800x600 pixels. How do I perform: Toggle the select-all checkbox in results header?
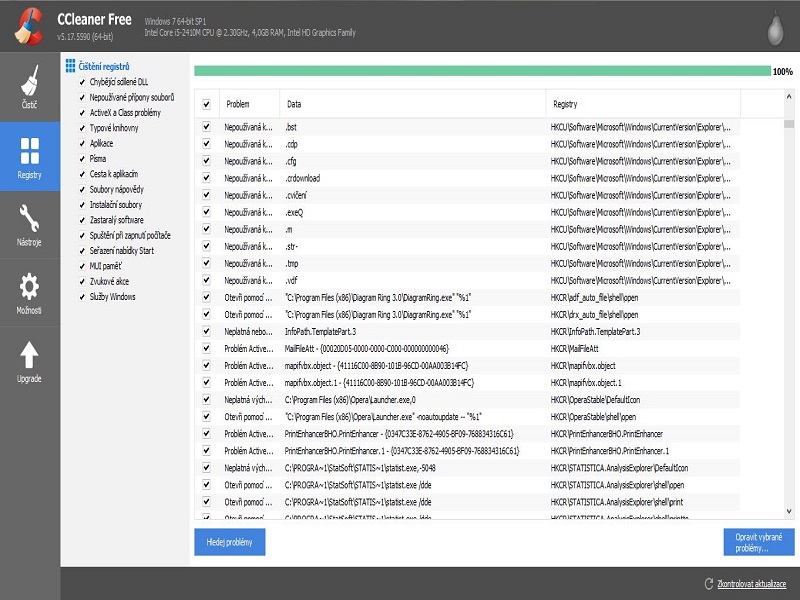coord(207,104)
